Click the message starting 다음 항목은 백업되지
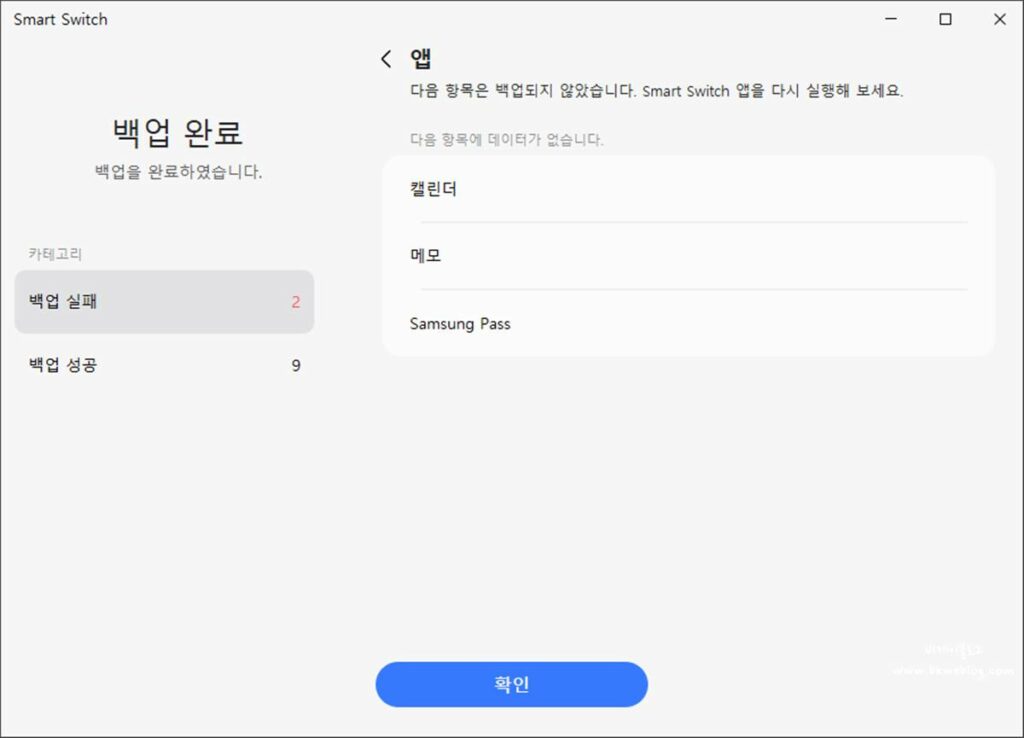Viewport: 1024px width, 738px height. coord(656,91)
